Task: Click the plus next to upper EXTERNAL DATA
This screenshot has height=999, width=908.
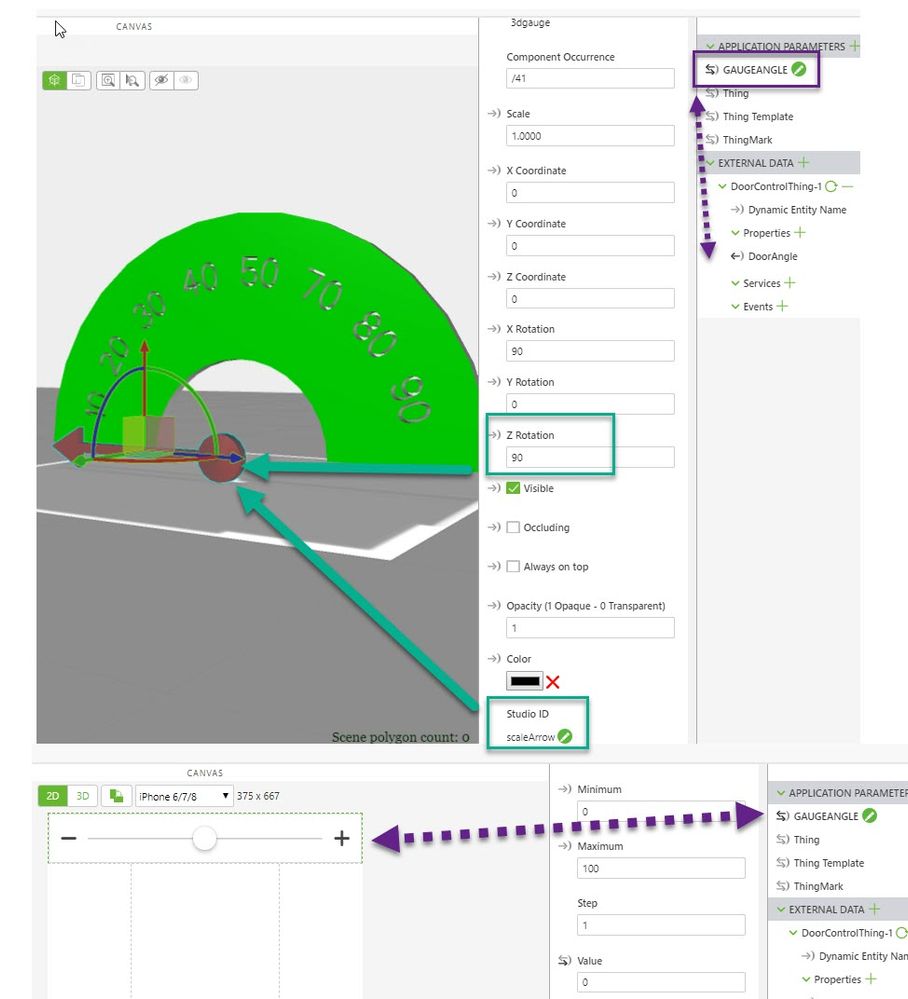Action: 803,162
